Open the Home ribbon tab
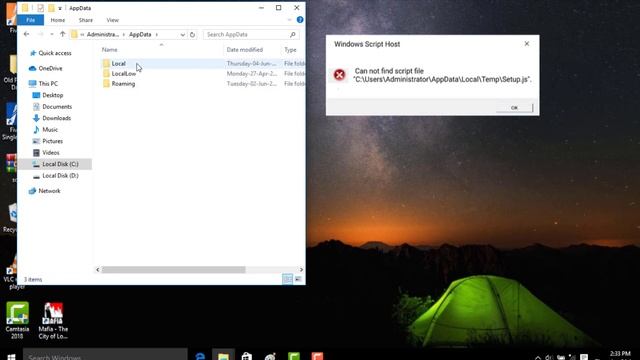Viewport: 640px width, 360px height. coord(58,20)
